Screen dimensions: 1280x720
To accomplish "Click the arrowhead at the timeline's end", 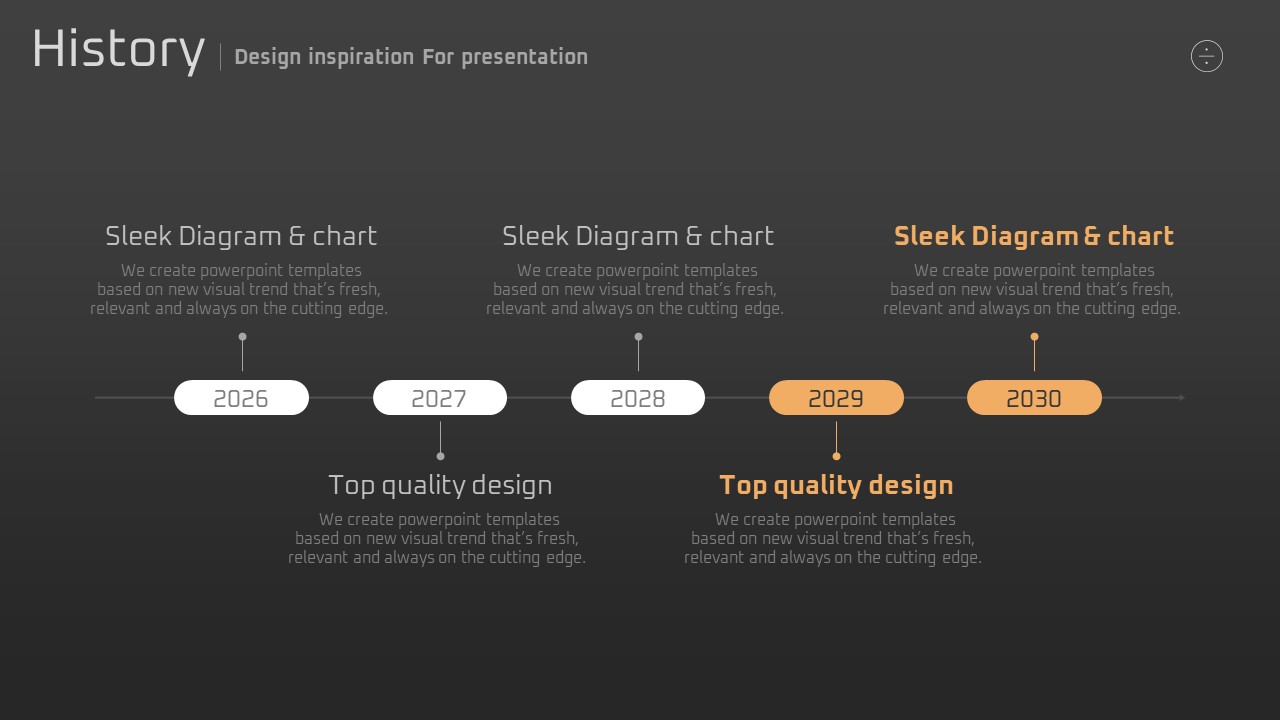I will 1181,398.
